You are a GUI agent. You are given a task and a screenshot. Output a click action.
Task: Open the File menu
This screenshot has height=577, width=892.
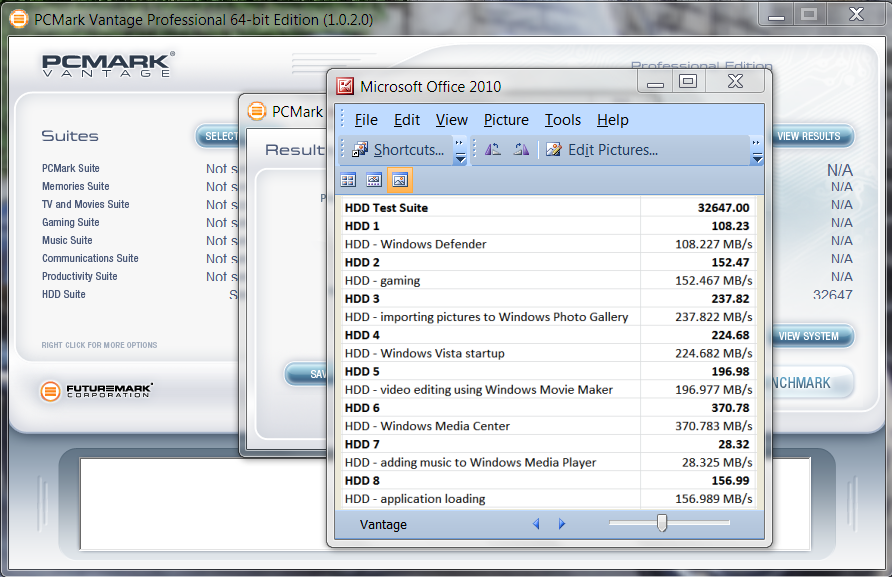click(366, 120)
